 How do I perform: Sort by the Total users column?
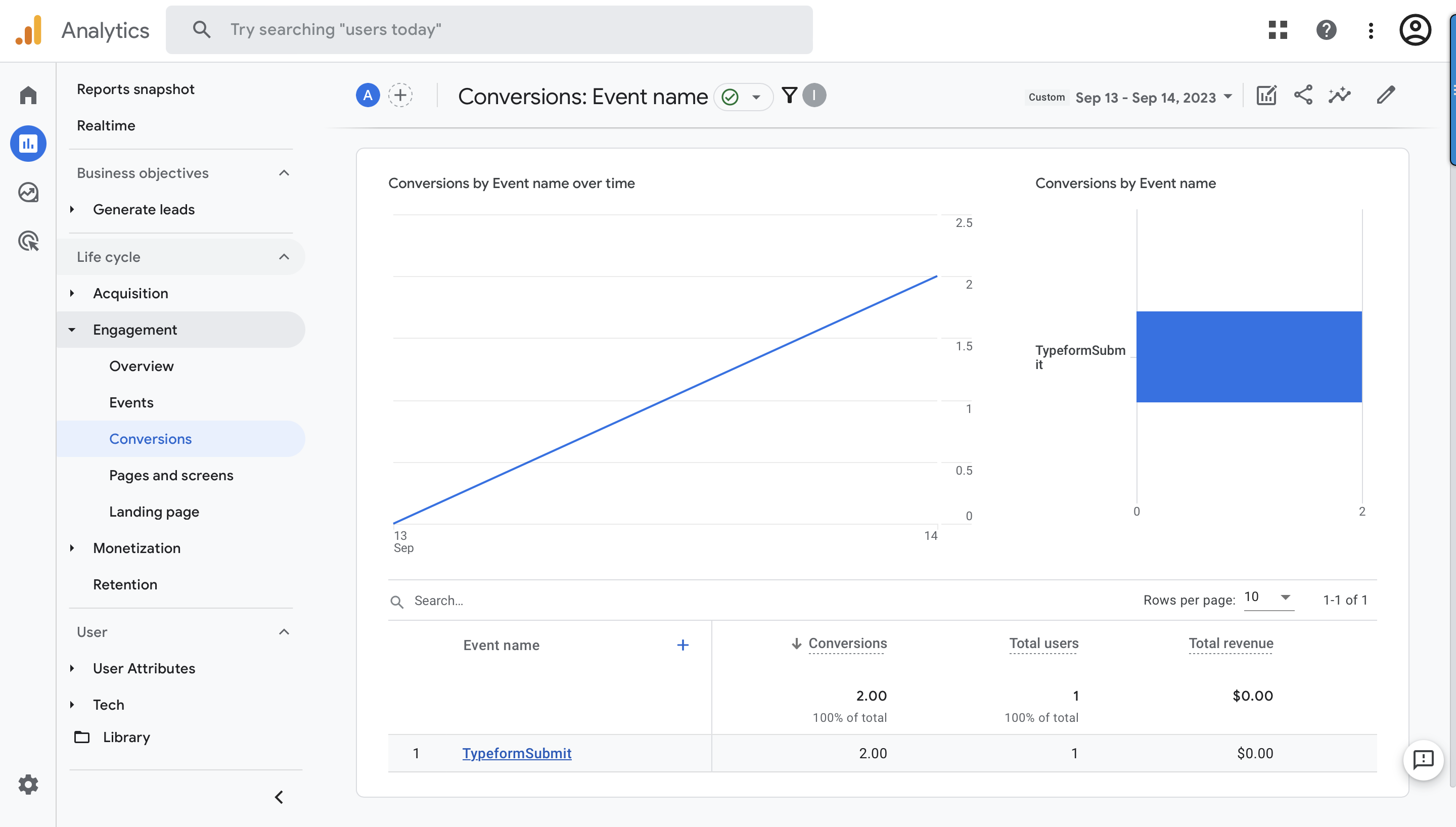pyautogui.click(x=1043, y=644)
